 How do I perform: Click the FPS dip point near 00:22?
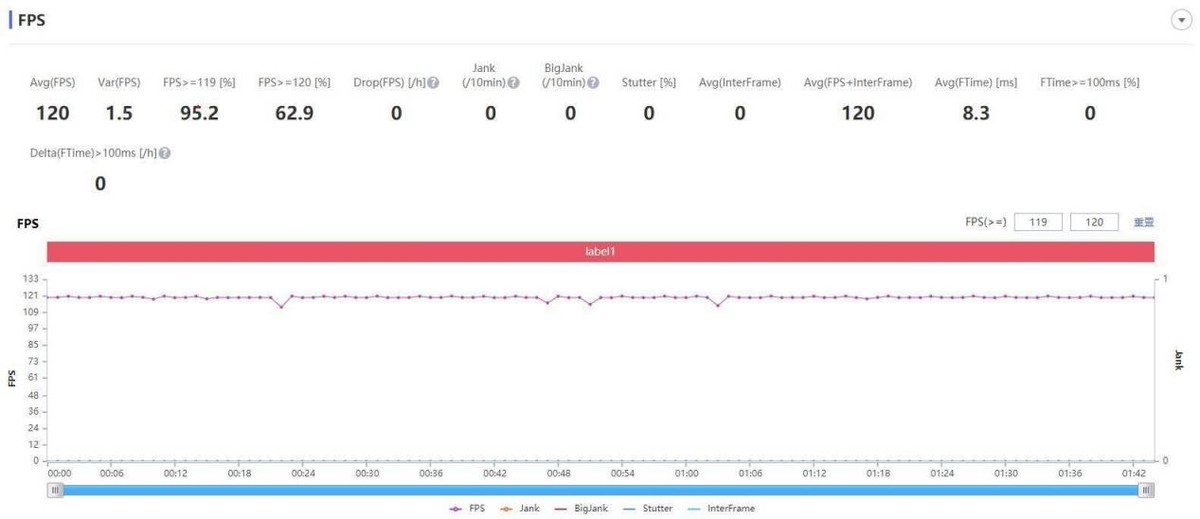[x=281, y=306]
